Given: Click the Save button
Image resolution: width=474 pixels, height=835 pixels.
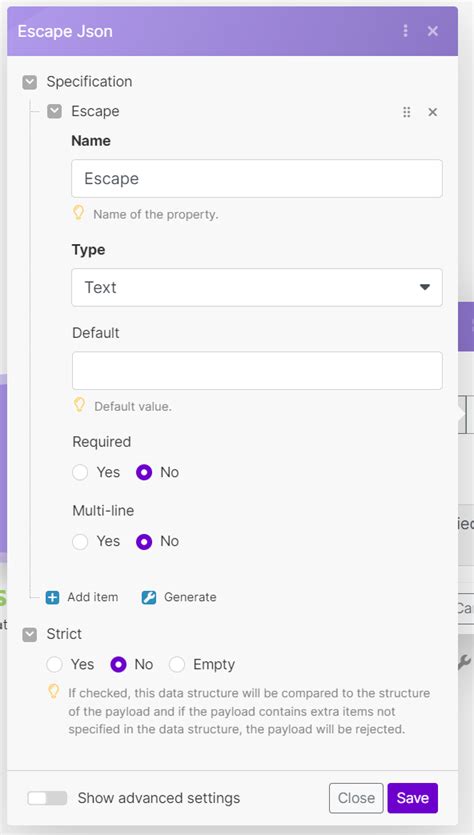Looking at the screenshot, I should click(413, 798).
